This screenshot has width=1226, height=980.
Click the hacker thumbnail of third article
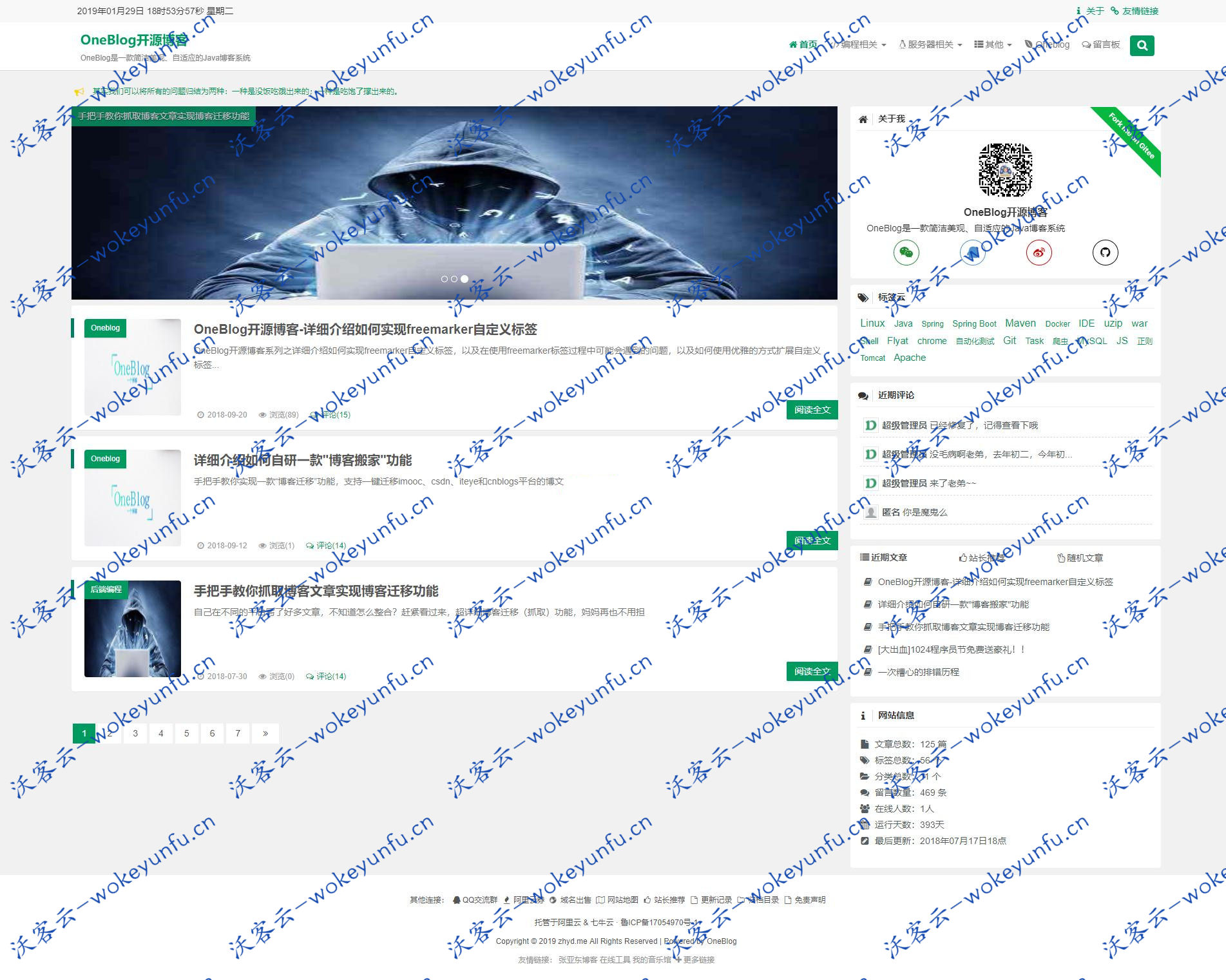pyautogui.click(x=133, y=629)
